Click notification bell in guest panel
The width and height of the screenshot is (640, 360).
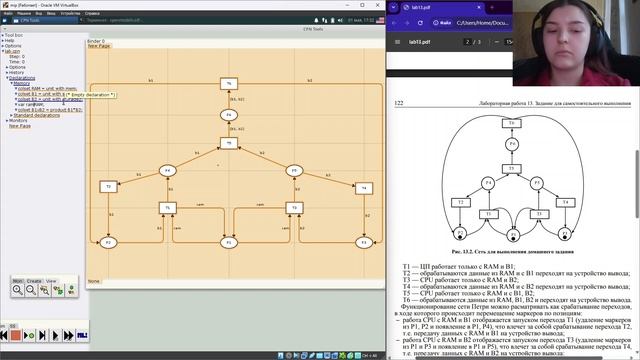tap(316, 20)
